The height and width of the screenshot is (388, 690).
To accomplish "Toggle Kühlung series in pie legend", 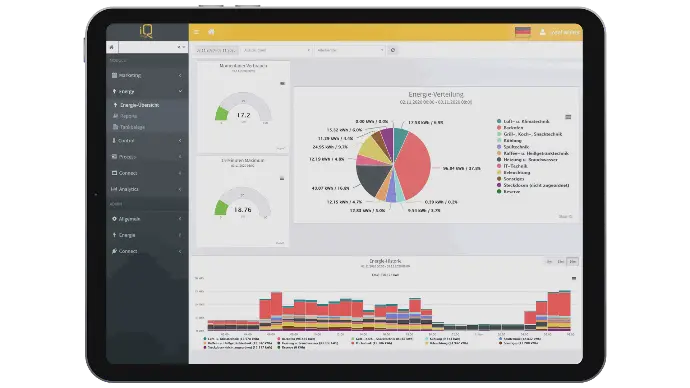I will 509,140.
